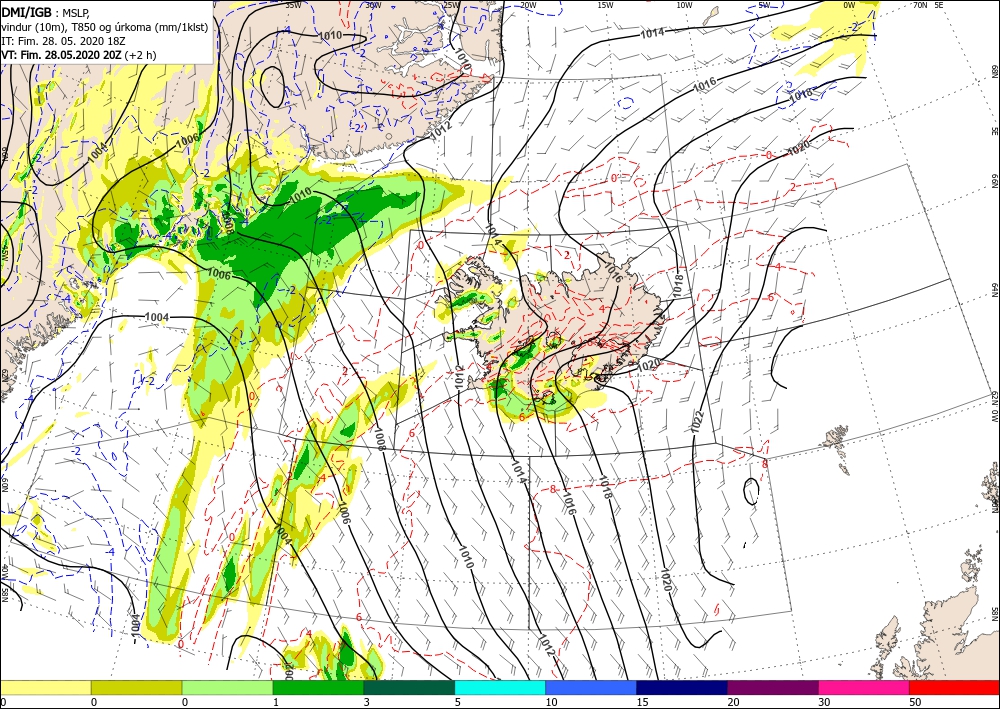This screenshot has height=709, width=1000.
Task: Click the '25W' longitude label at top
Action: 451,5
